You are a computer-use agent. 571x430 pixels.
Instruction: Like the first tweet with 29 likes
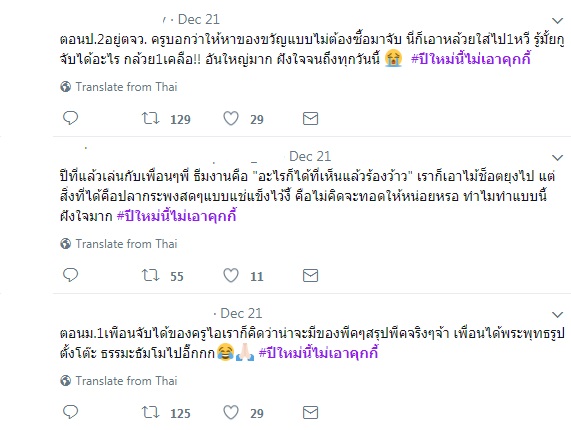pos(231,118)
